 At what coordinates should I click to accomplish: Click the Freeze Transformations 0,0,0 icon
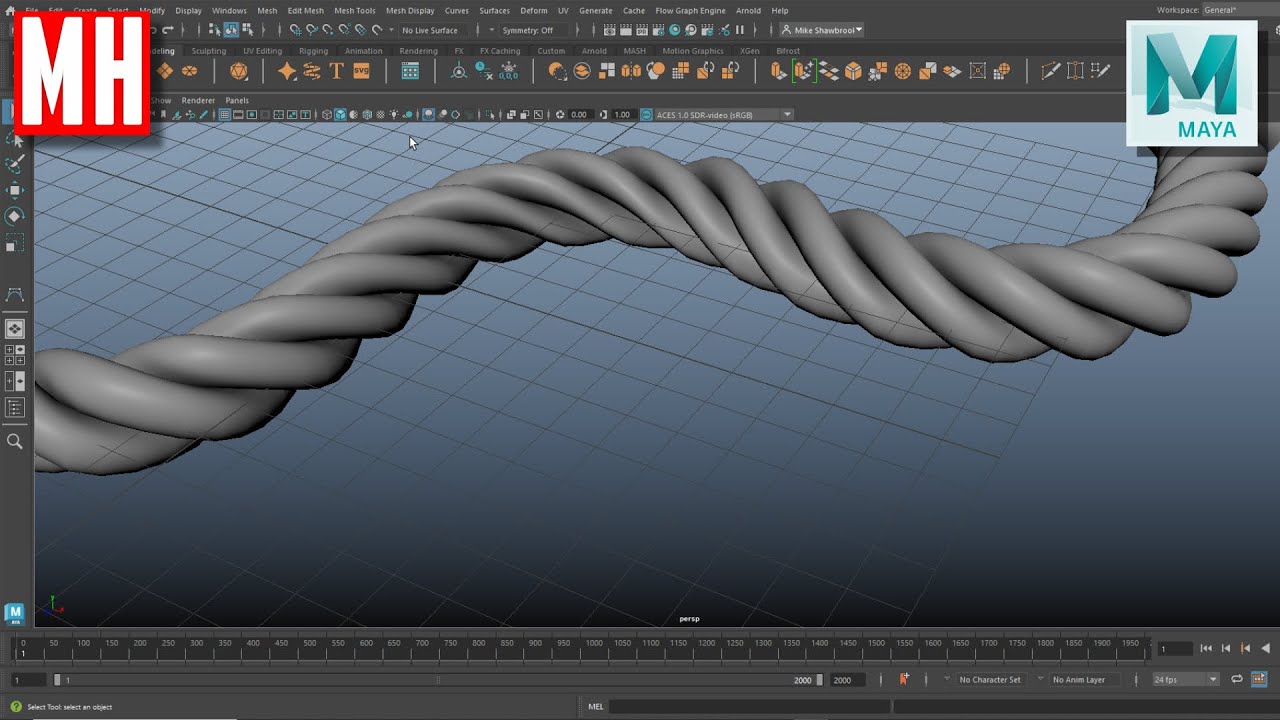(508, 70)
